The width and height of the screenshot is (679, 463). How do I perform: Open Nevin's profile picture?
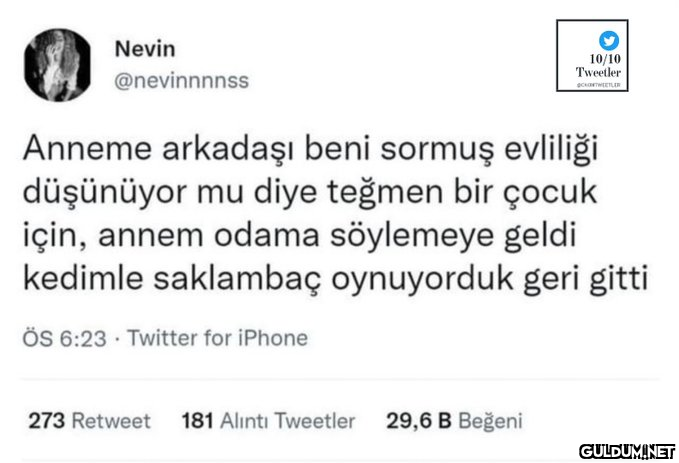coord(56,64)
